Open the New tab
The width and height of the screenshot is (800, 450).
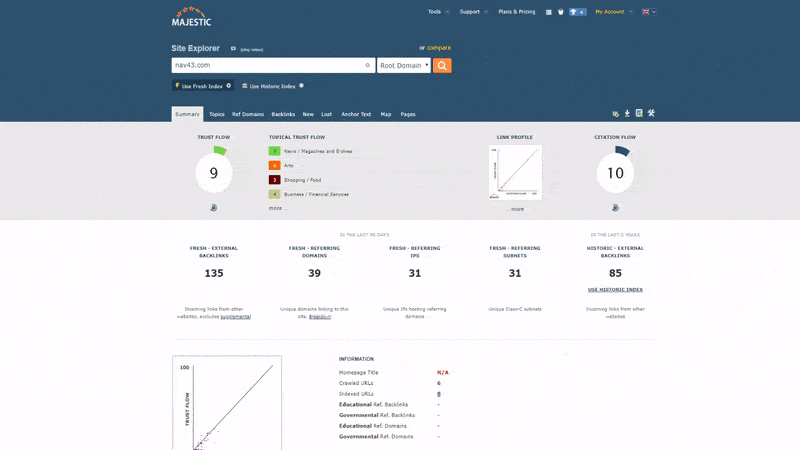pos(308,114)
